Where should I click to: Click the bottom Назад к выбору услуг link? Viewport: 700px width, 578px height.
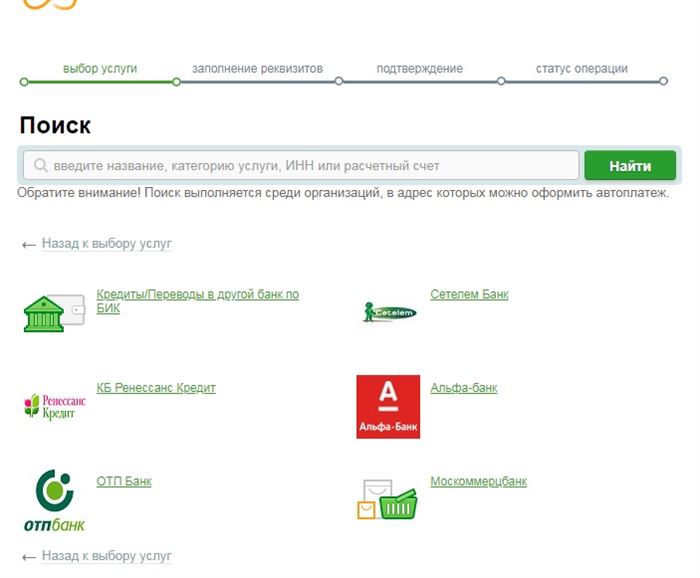click(107, 556)
